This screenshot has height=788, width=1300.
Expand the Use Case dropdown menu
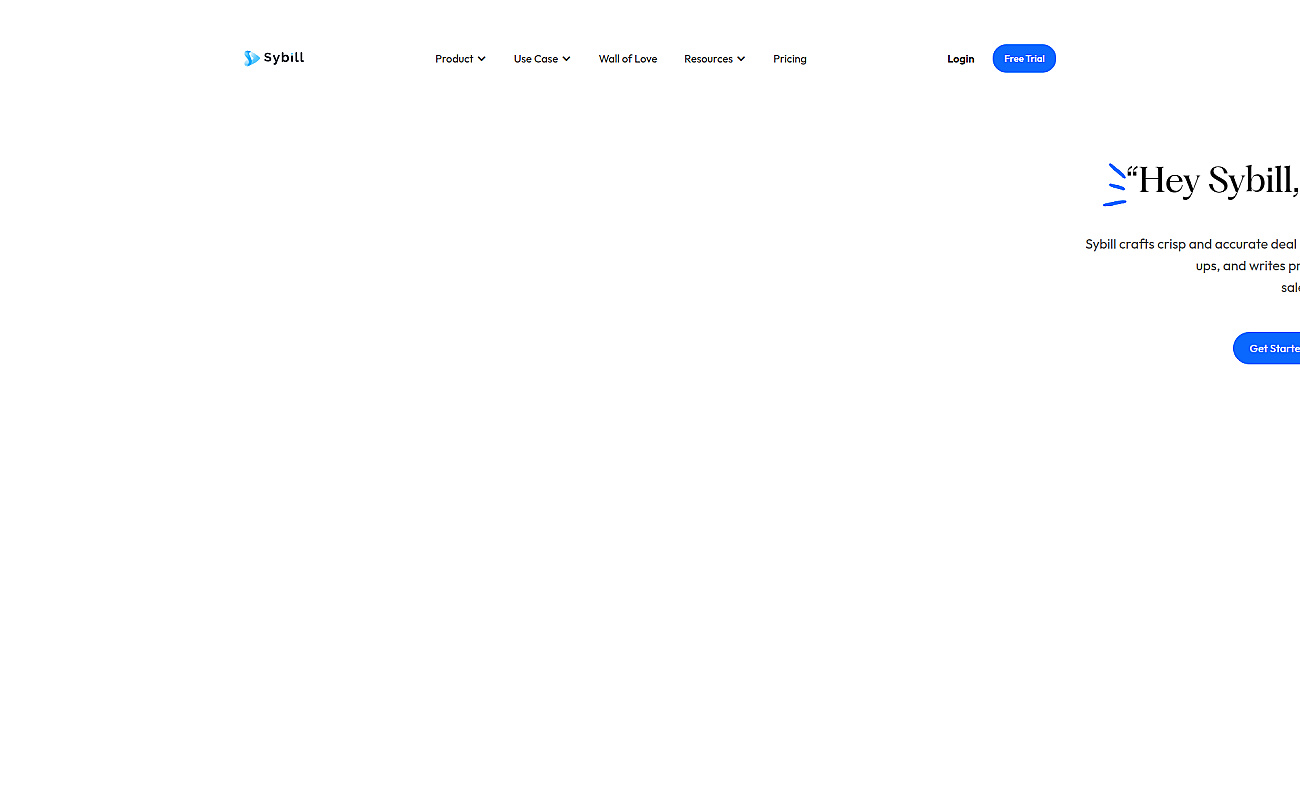click(542, 59)
